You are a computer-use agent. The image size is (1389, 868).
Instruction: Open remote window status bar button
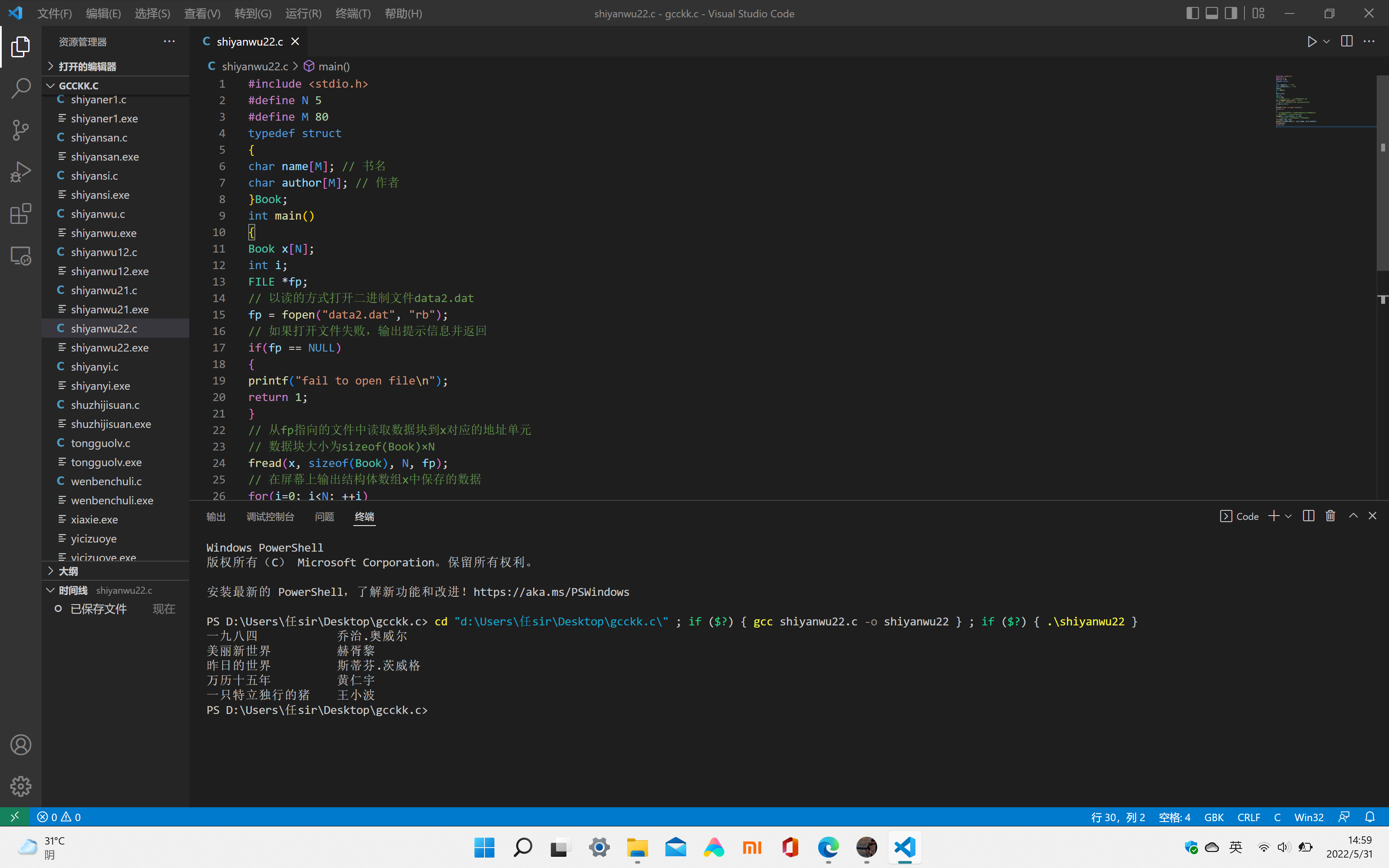click(15, 816)
